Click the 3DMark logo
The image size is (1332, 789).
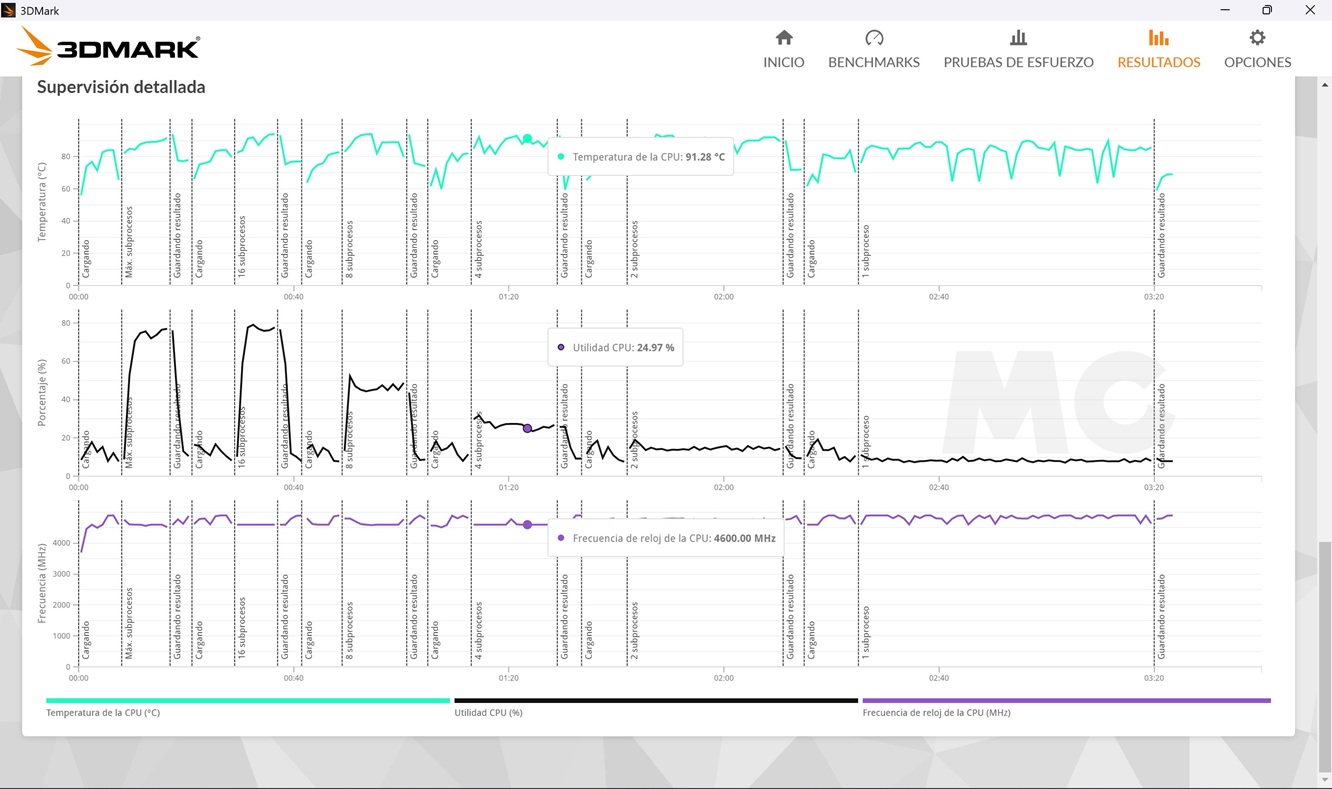[109, 48]
